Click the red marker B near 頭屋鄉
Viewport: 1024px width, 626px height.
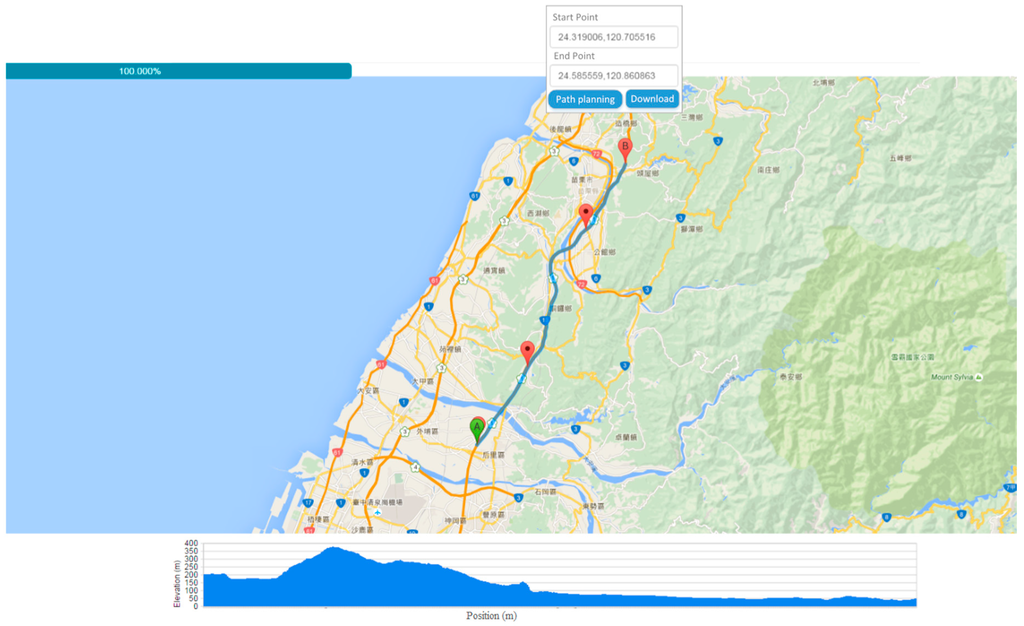625,149
